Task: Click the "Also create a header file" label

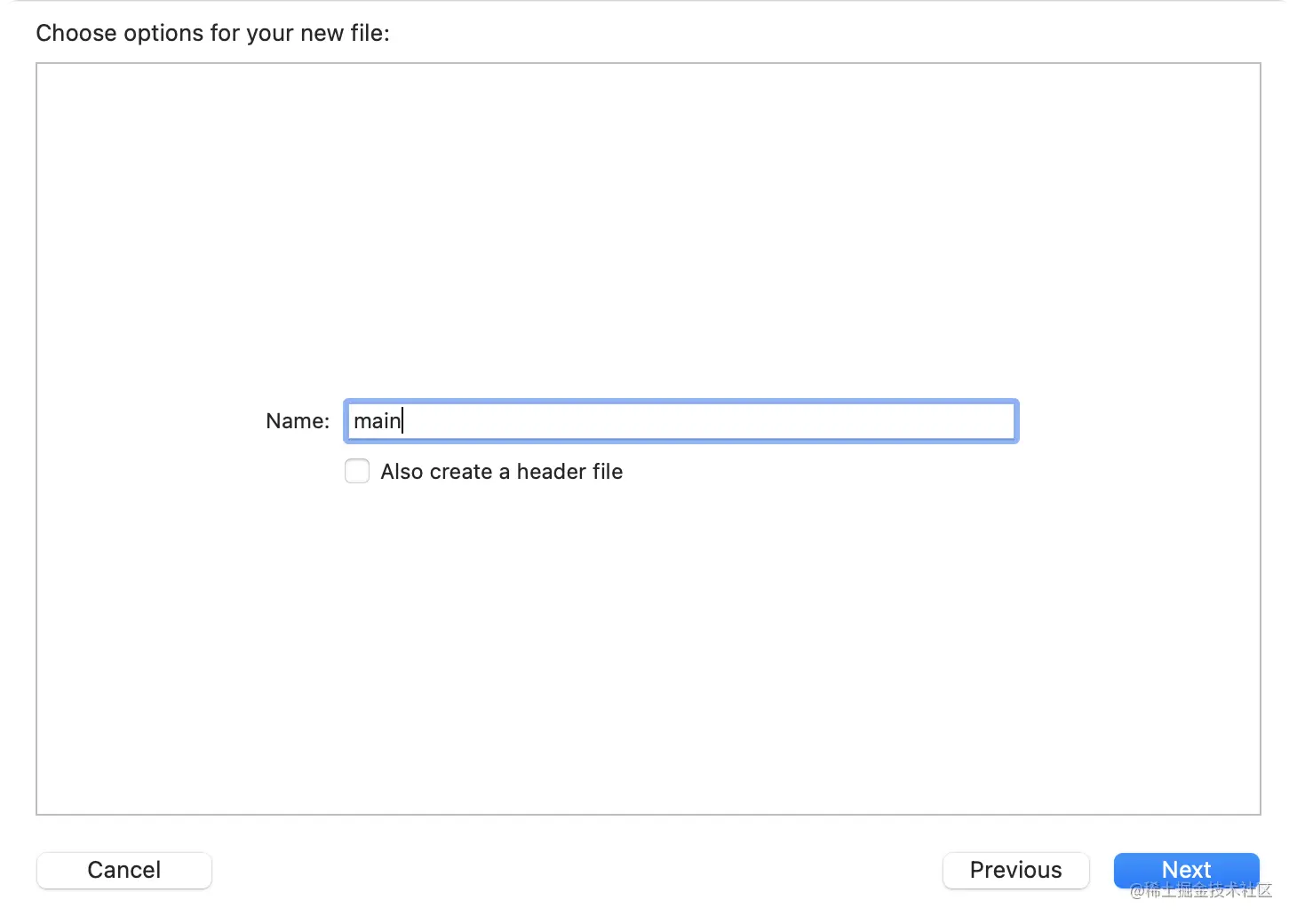Action: 501,472
